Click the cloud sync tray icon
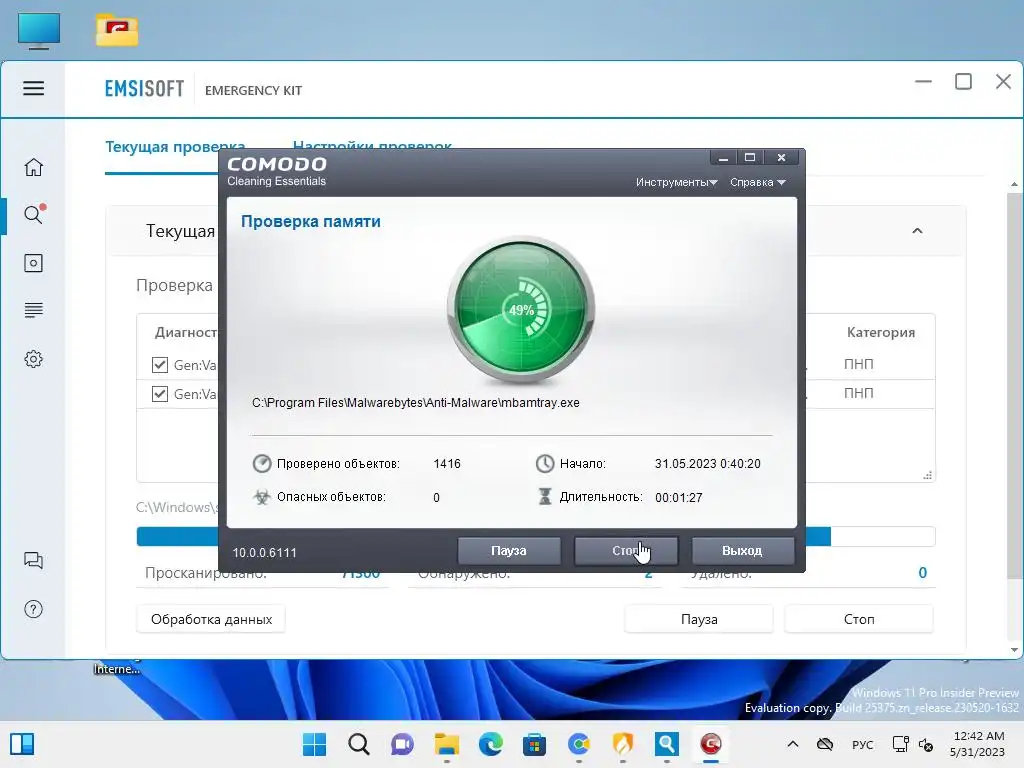 825,744
